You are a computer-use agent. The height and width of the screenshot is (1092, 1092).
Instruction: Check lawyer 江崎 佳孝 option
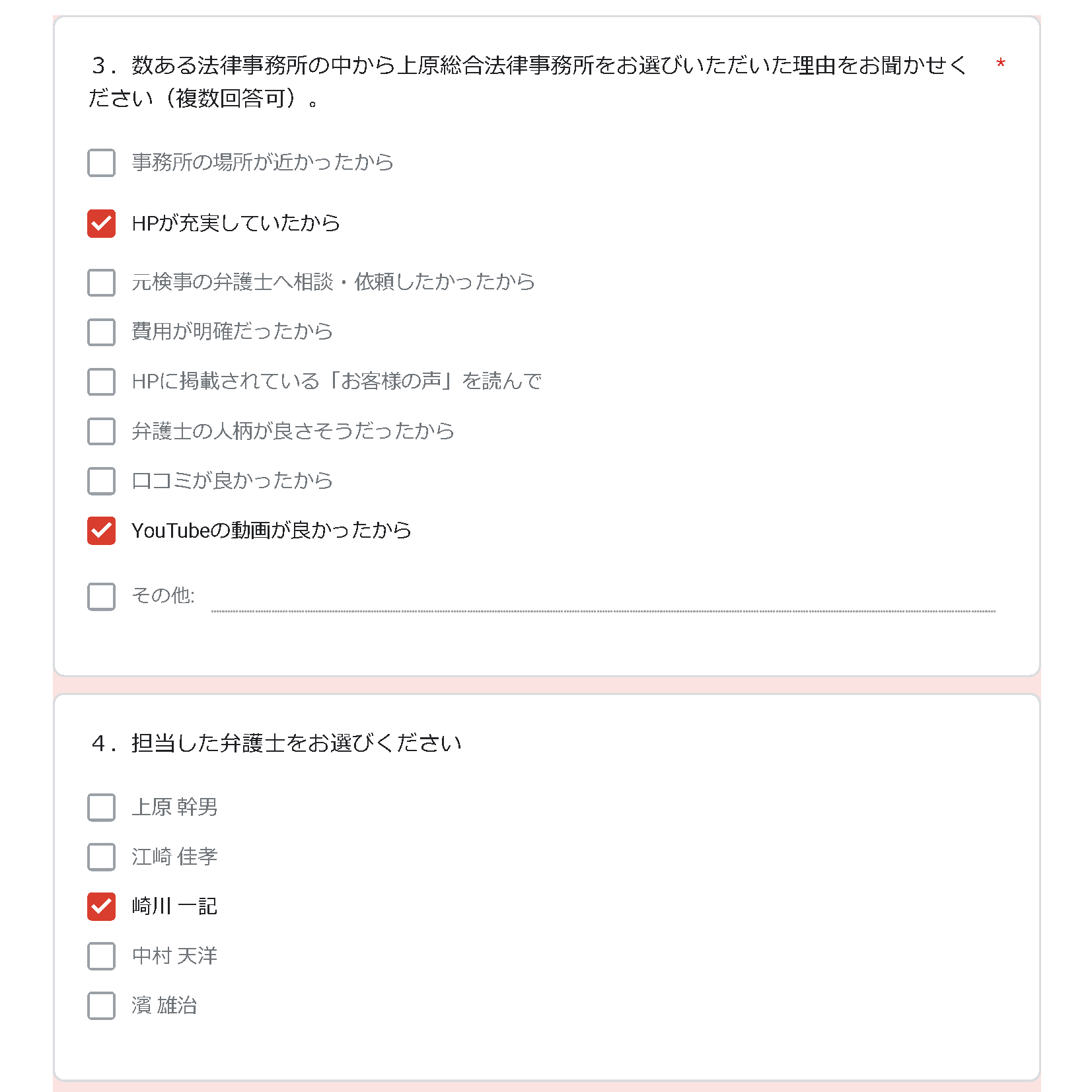point(101,857)
